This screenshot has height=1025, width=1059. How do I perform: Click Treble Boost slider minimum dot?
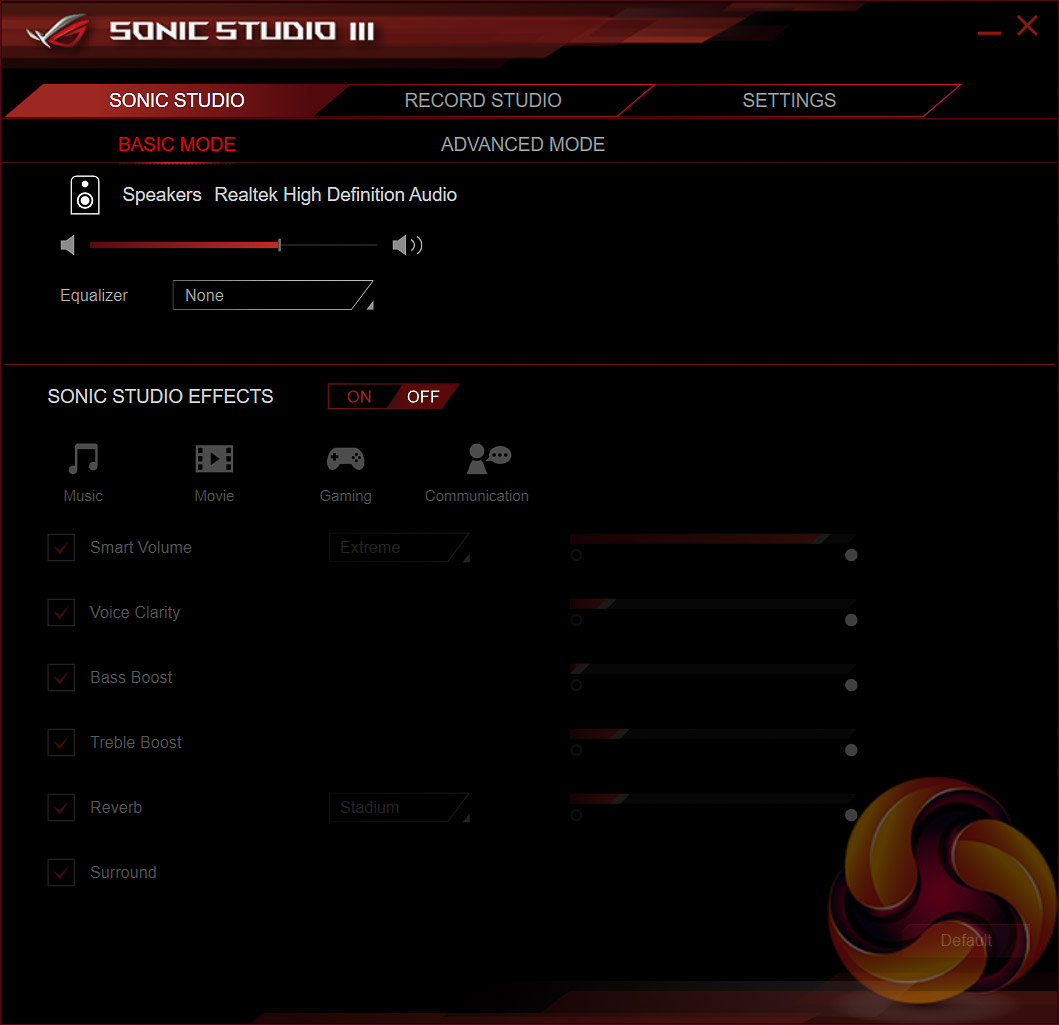576,750
